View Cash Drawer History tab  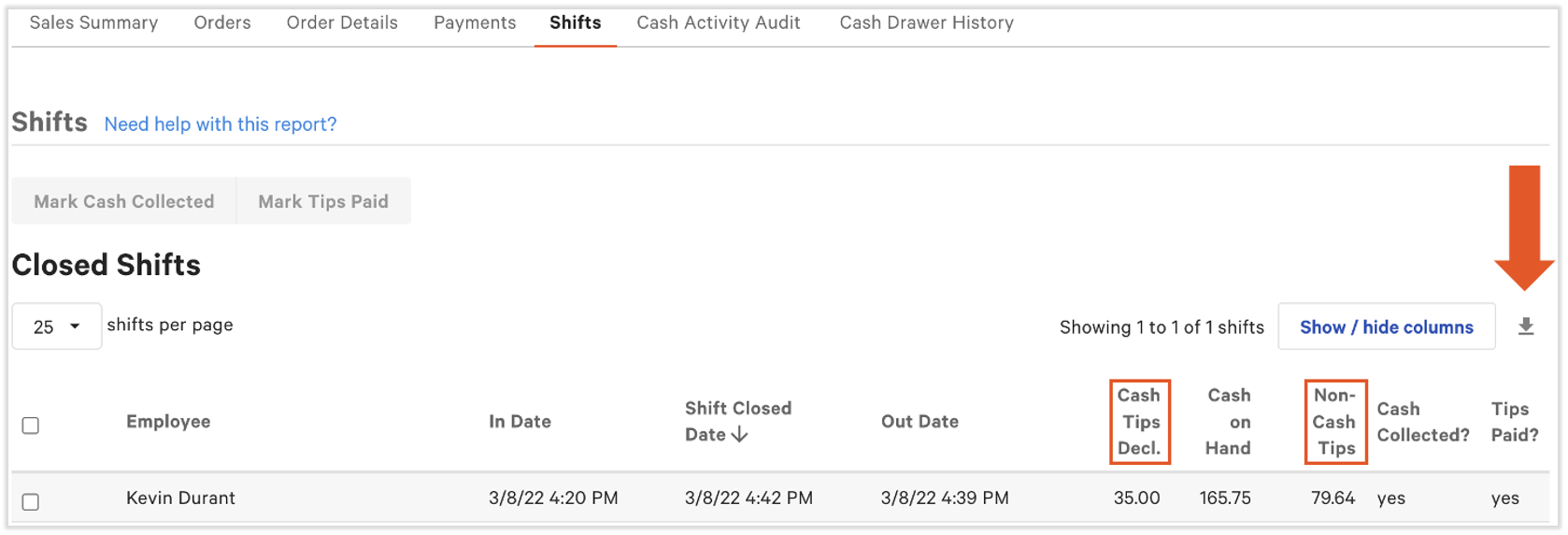pyautogui.click(x=926, y=22)
